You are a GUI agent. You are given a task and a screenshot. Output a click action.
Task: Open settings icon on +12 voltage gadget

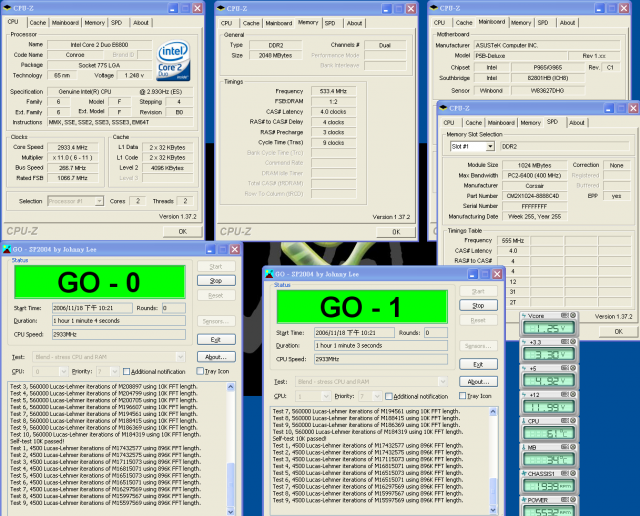tap(565, 394)
